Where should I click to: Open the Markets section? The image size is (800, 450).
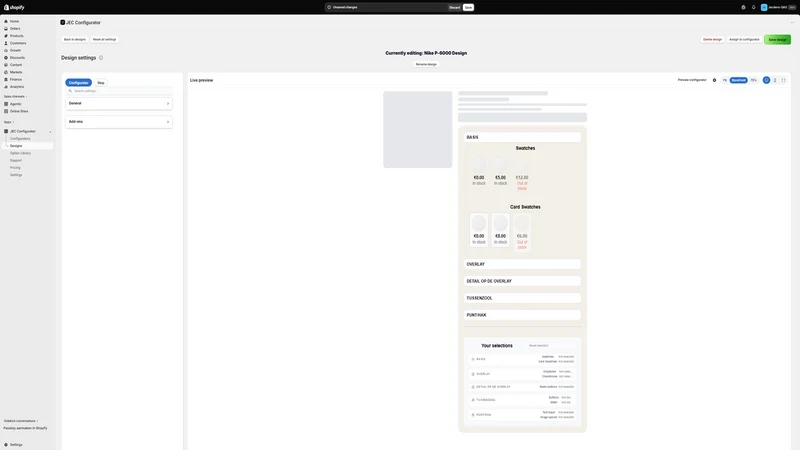coord(16,72)
